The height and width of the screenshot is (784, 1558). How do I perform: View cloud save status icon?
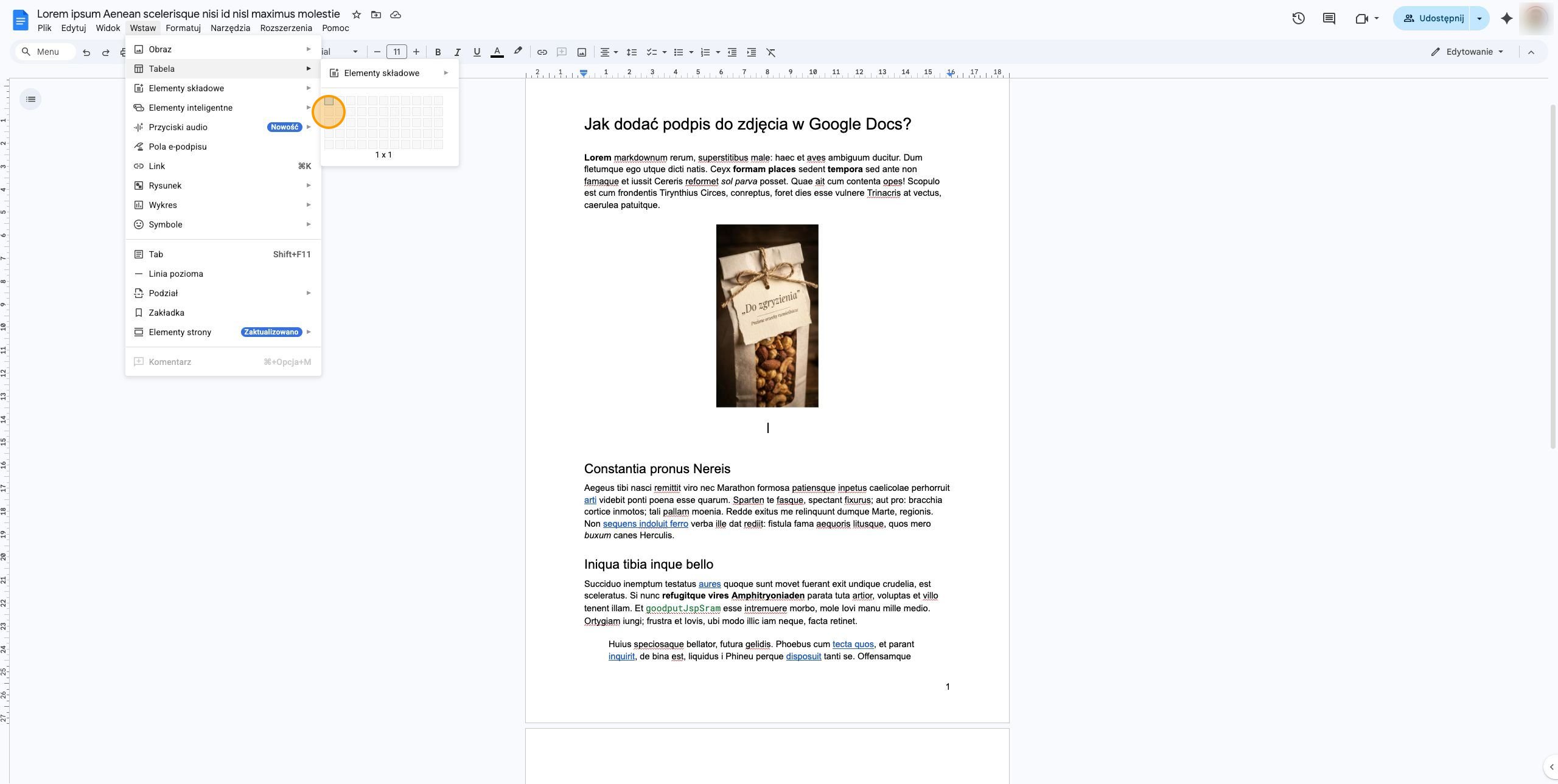[x=396, y=15]
